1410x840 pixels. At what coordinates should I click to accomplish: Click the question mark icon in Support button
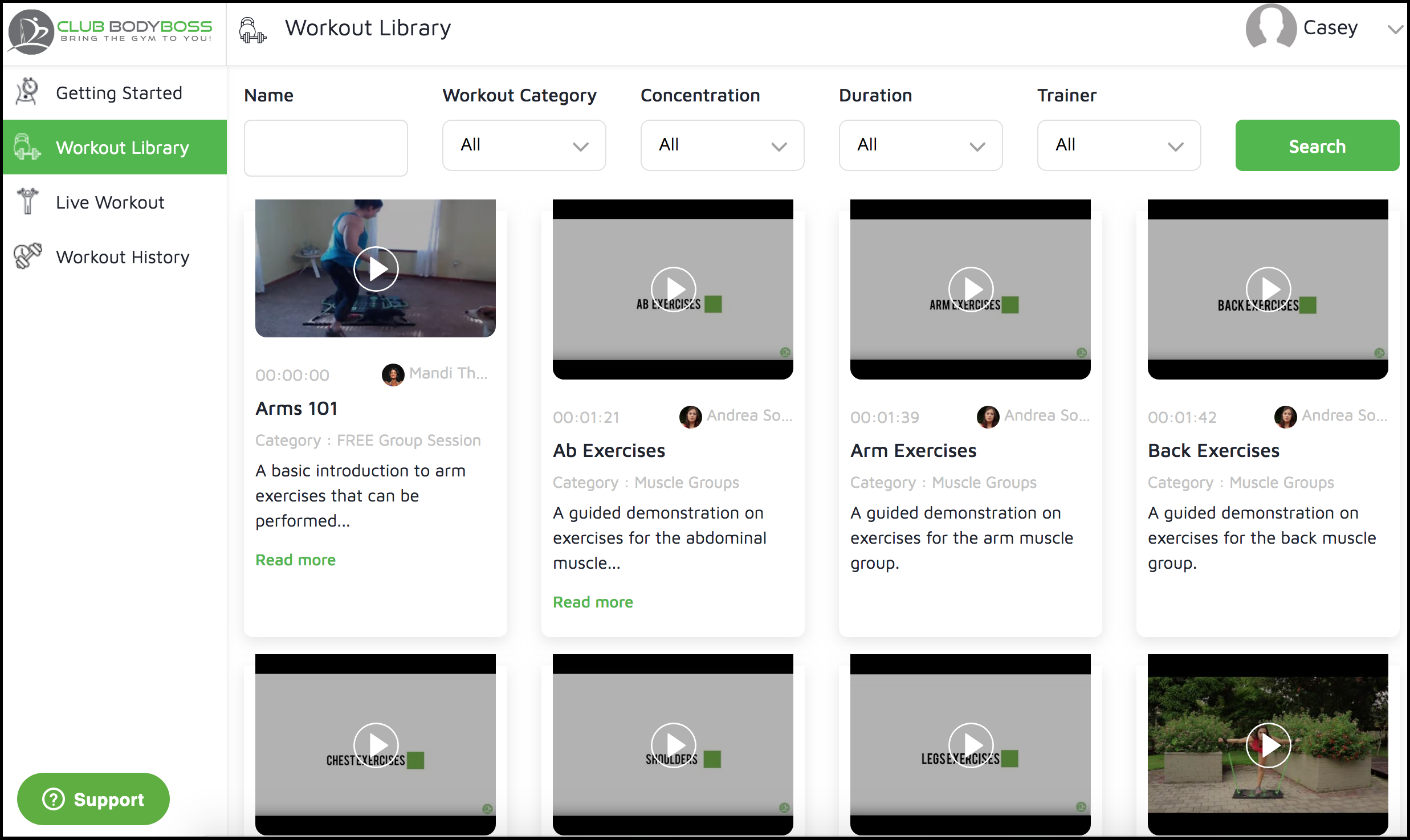coord(54,799)
